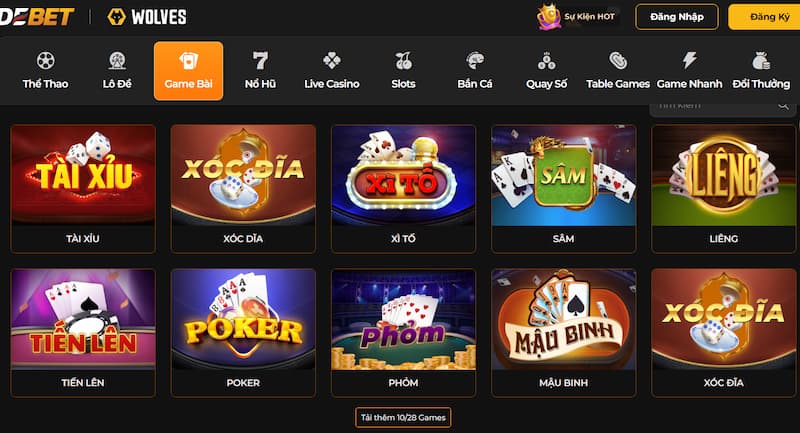Click the Đăng Nhập login button

(677, 17)
